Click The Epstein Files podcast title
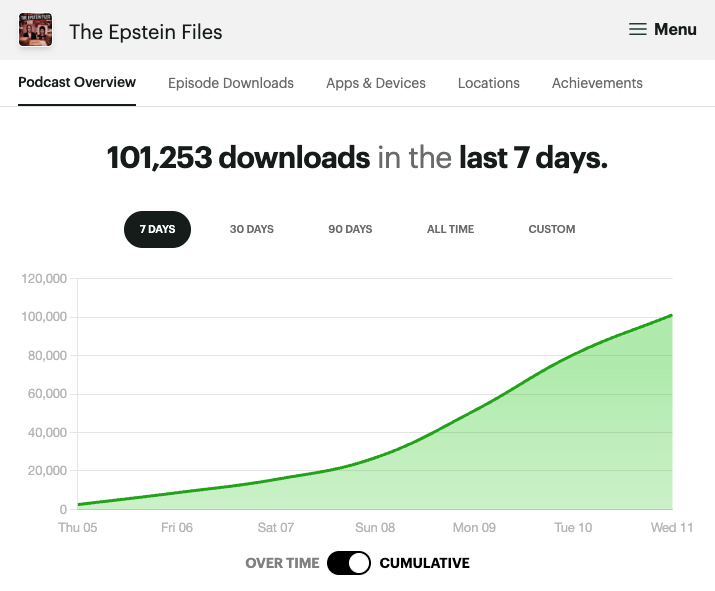This screenshot has height=591, width=715. (x=145, y=32)
